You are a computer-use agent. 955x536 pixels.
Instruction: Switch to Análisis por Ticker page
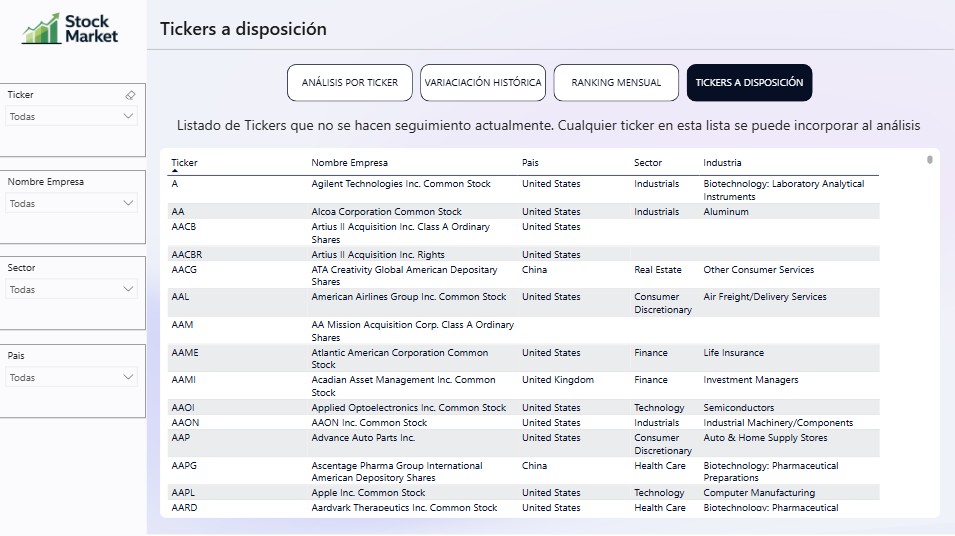click(x=349, y=83)
